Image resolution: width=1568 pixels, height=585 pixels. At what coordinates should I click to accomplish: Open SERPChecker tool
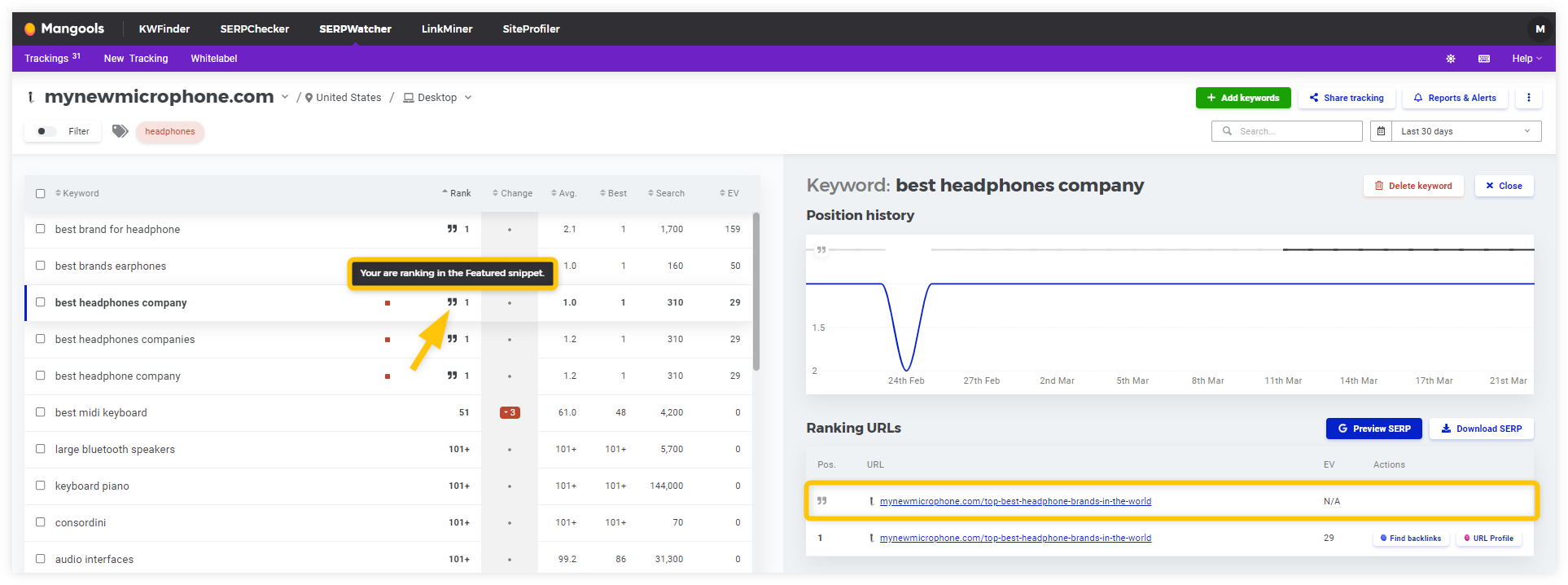[x=255, y=29]
